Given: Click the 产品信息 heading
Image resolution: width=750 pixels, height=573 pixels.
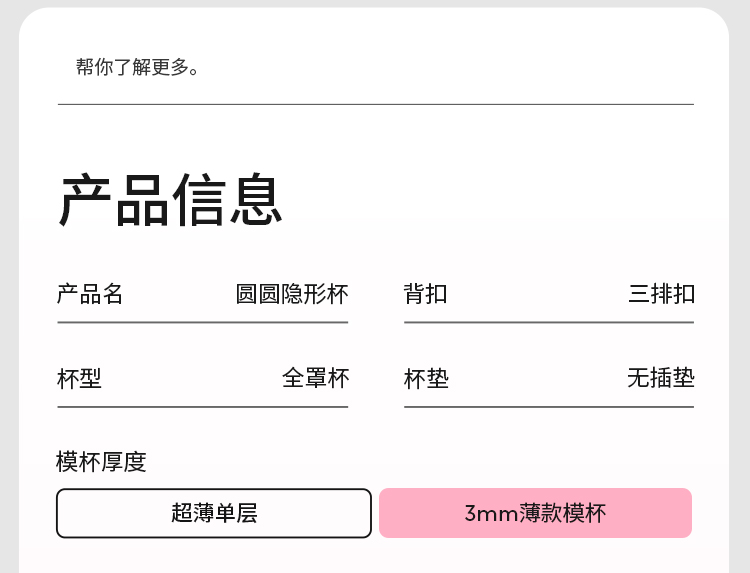Looking at the screenshot, I should [171, 200].
